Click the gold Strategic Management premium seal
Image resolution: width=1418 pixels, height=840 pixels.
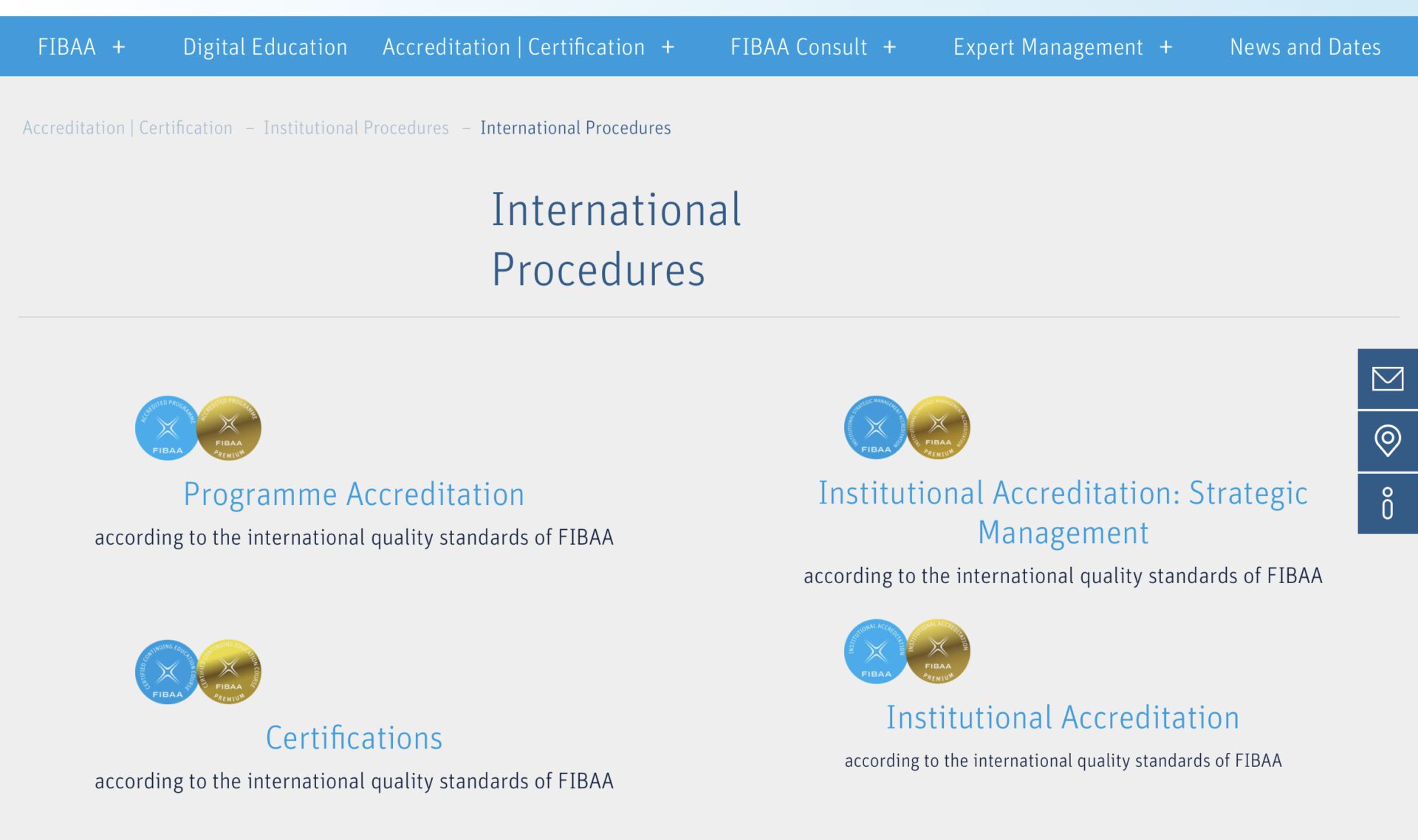(x=938, y=427)
